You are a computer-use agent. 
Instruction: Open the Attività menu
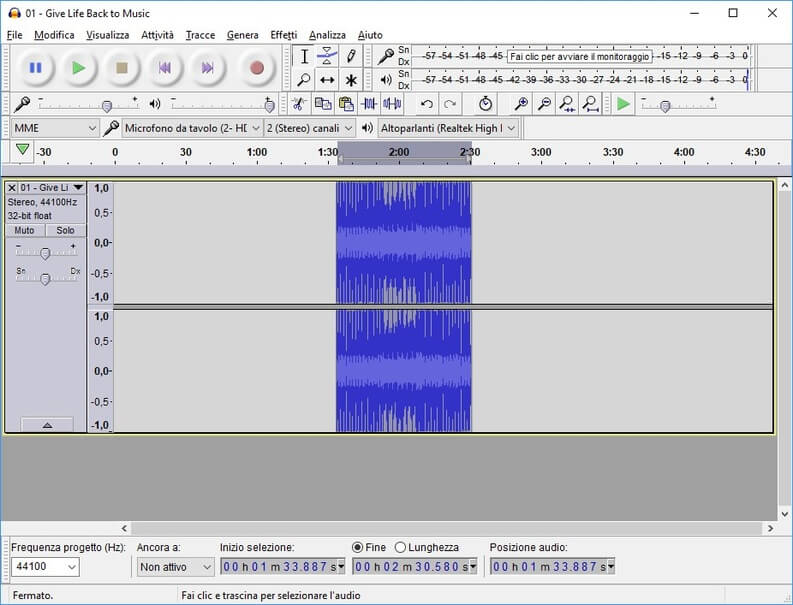pyautogui.click(x=157, y=35)
